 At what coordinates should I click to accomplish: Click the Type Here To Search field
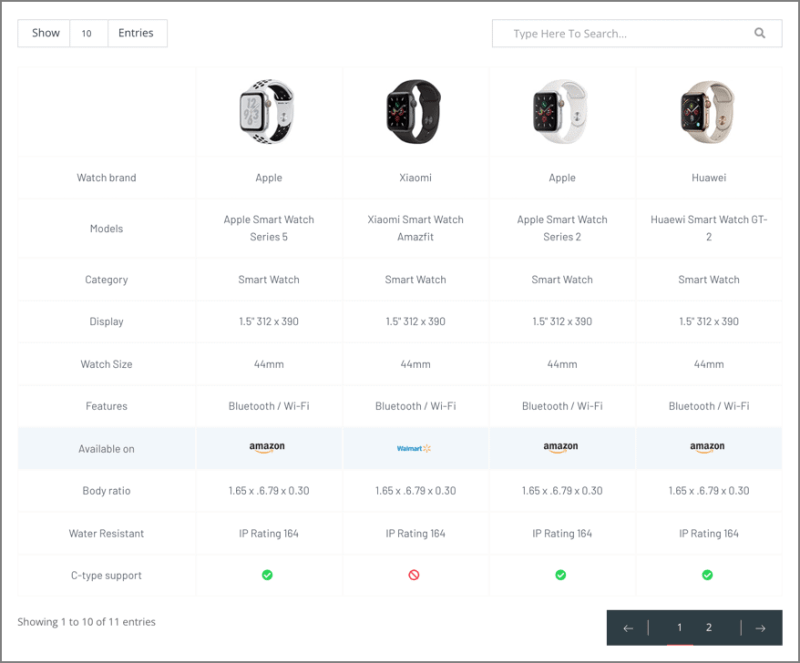pos(620,33)
